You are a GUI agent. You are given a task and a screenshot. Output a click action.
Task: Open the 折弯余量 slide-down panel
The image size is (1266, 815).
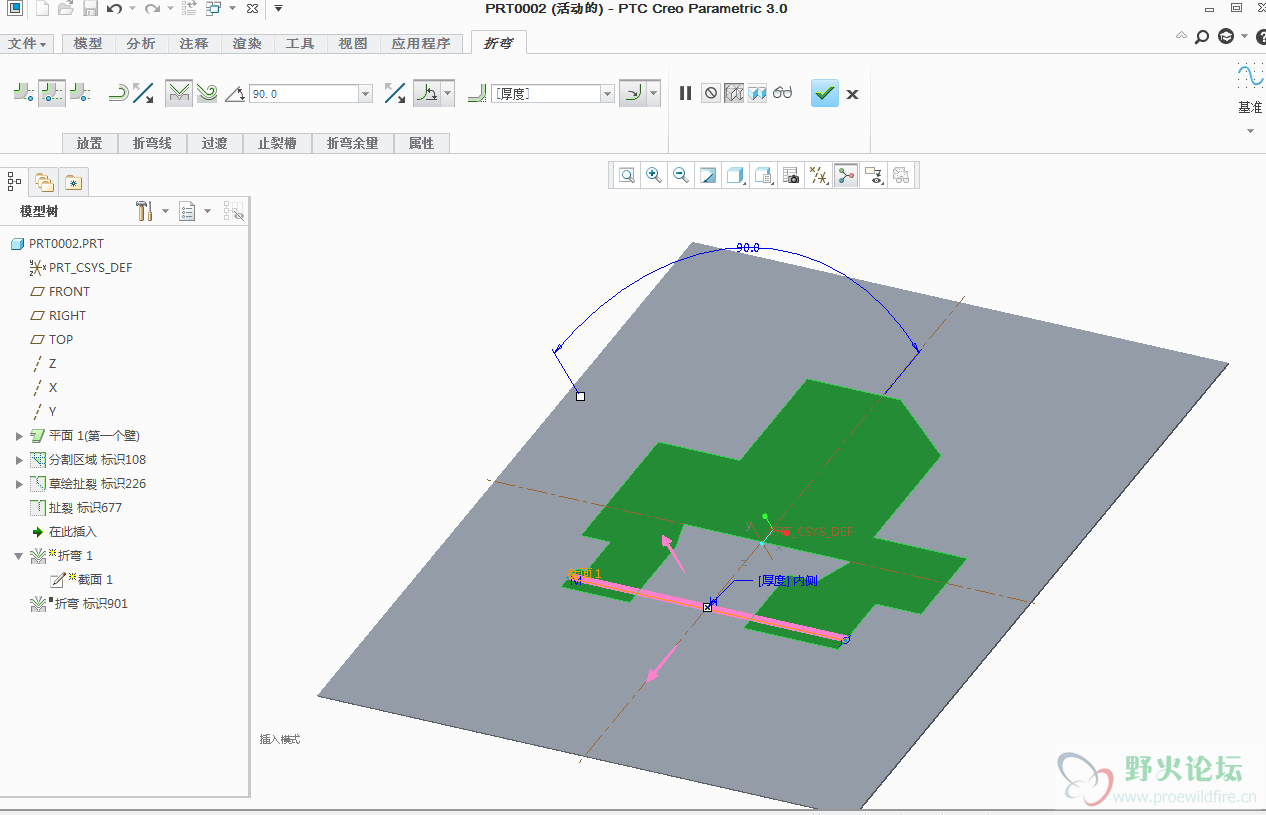pos(353,143)
